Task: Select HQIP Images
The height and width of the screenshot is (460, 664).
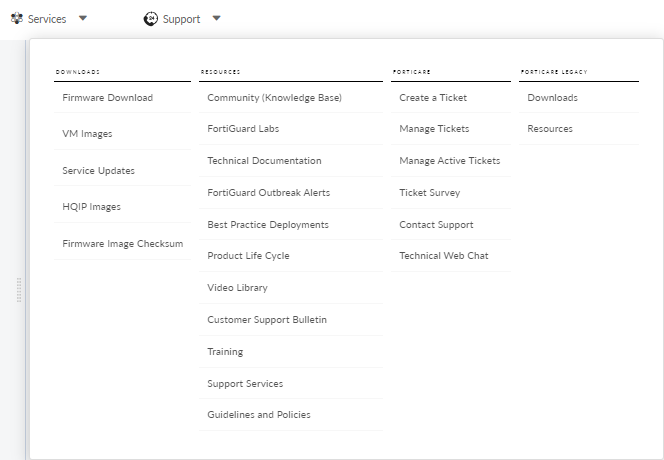Action: pyautogui.click(x=91, y=207)
